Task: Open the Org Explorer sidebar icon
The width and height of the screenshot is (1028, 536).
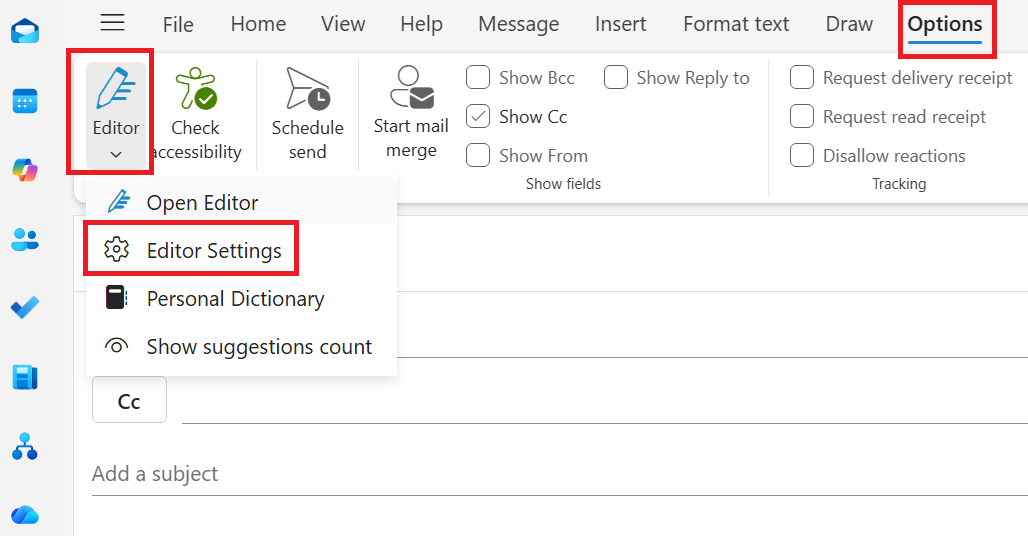Action: [x=25, y=446]
